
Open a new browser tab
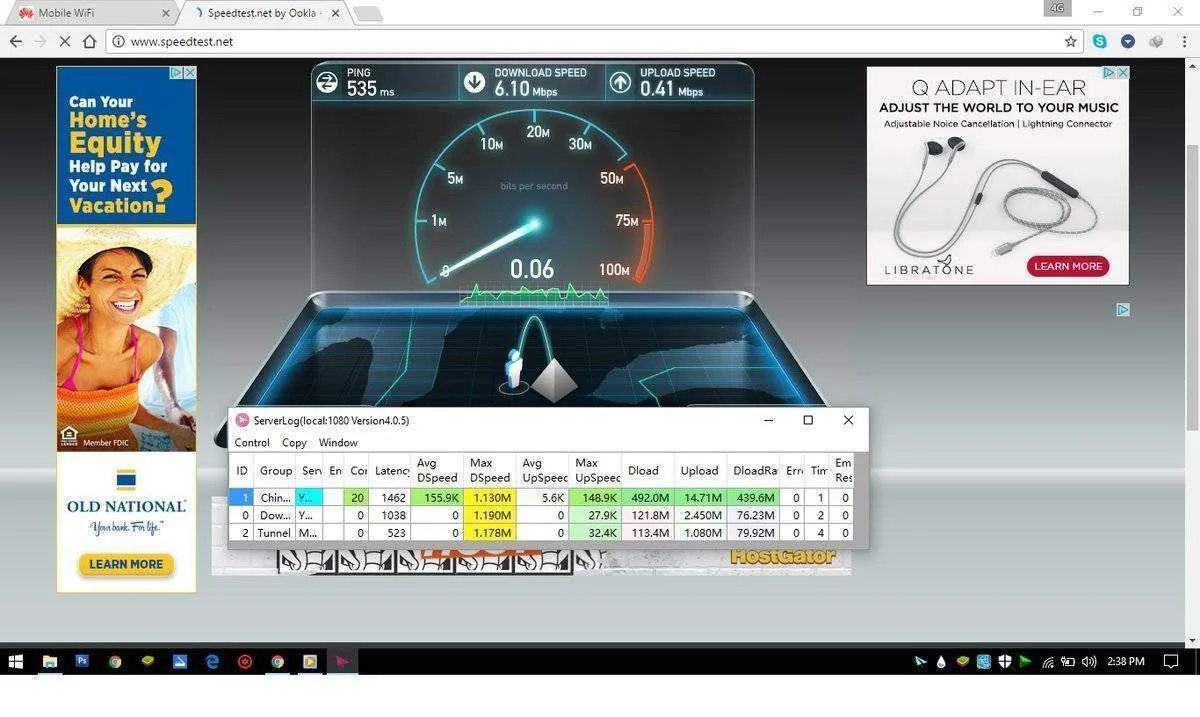[x=368, y=14]
